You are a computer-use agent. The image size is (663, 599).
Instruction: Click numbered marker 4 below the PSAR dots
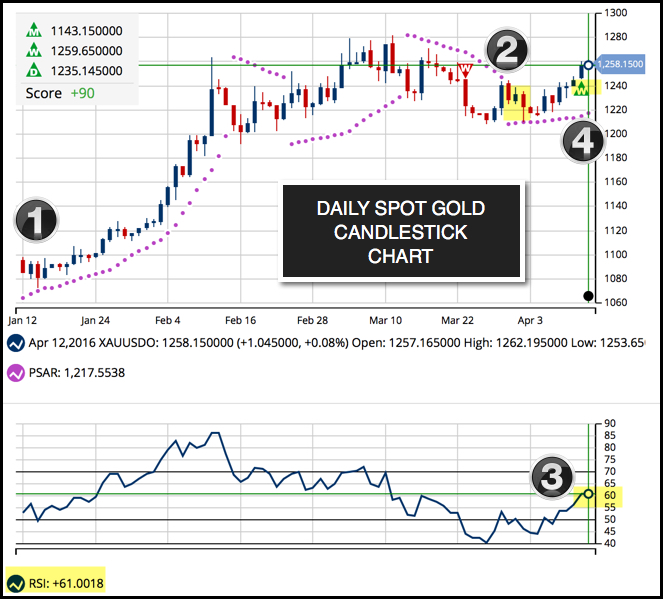(581, 142)
